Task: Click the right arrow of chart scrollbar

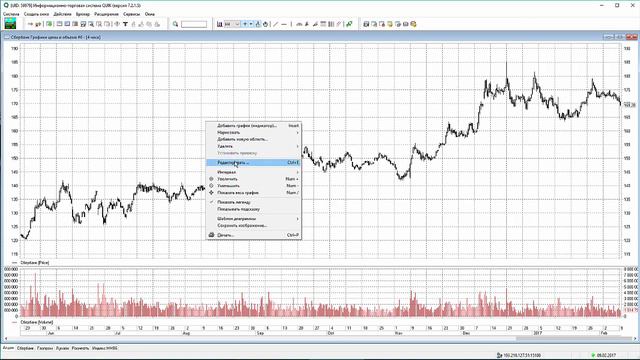Action: point(635,339)
